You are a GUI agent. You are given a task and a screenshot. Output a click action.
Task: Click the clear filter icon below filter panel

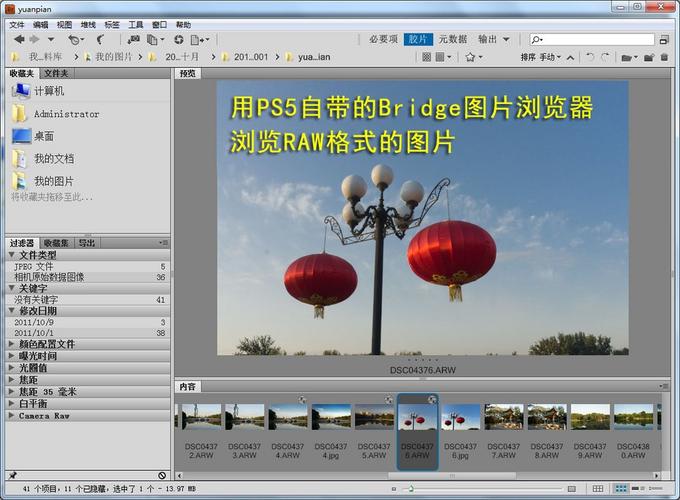point(162,475)
